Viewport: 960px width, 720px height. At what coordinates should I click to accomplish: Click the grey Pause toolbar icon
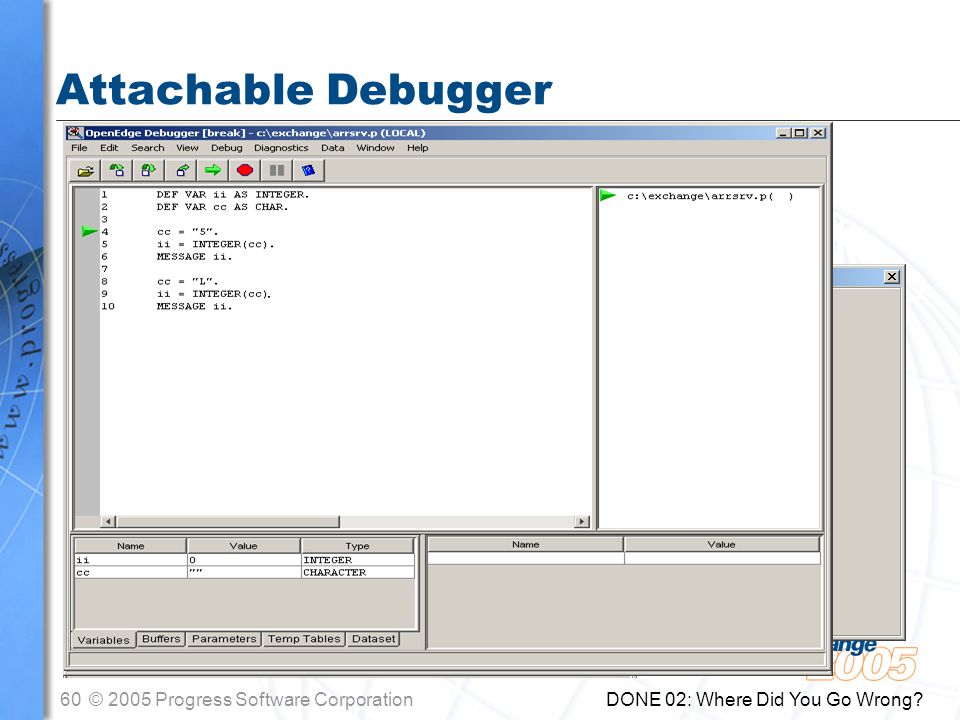coord(277,170)
